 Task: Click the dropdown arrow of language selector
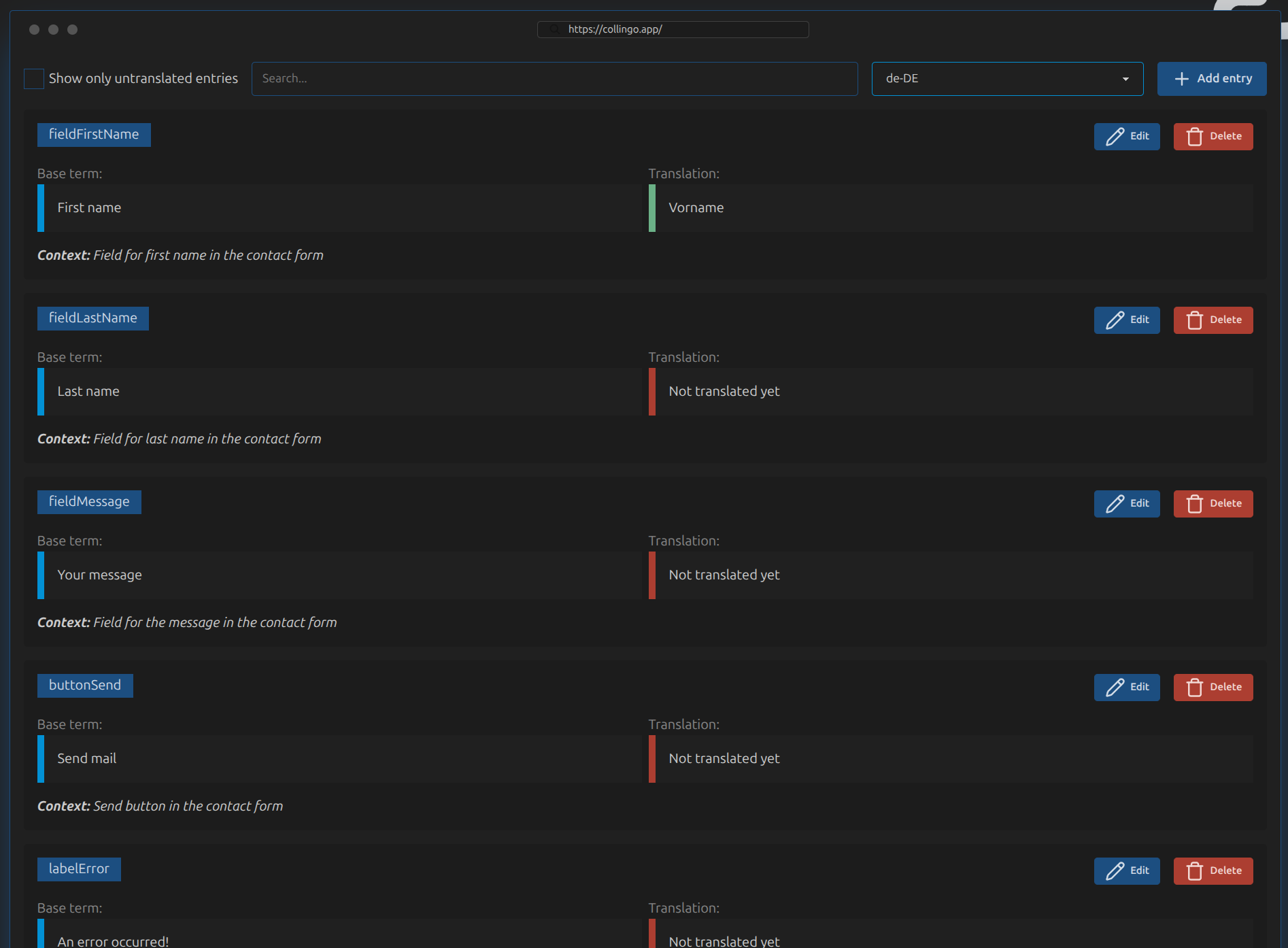1125,80
